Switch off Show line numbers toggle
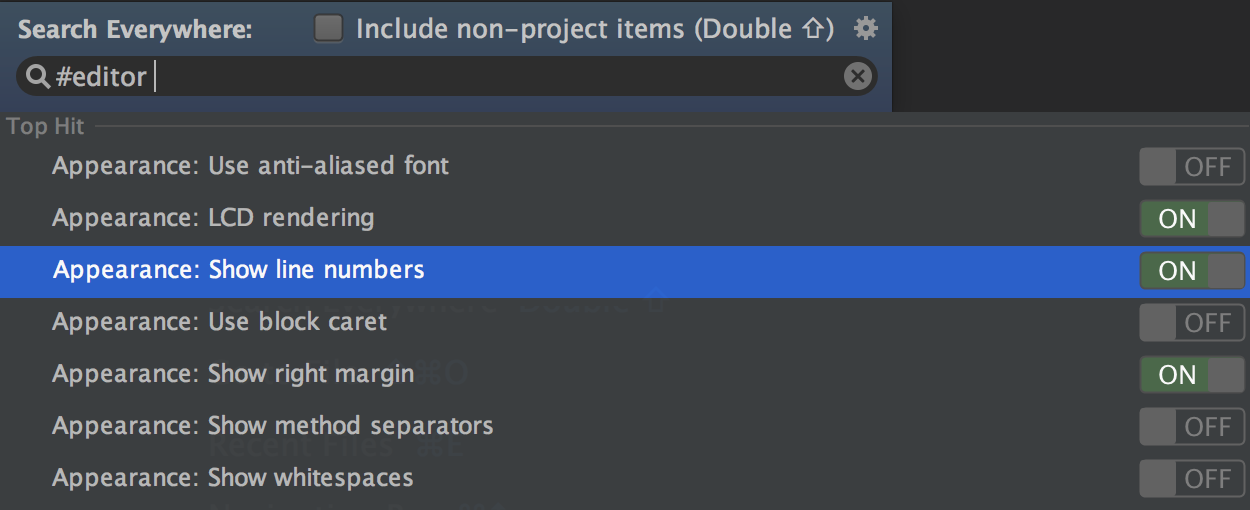 (x=1192, y=271)
